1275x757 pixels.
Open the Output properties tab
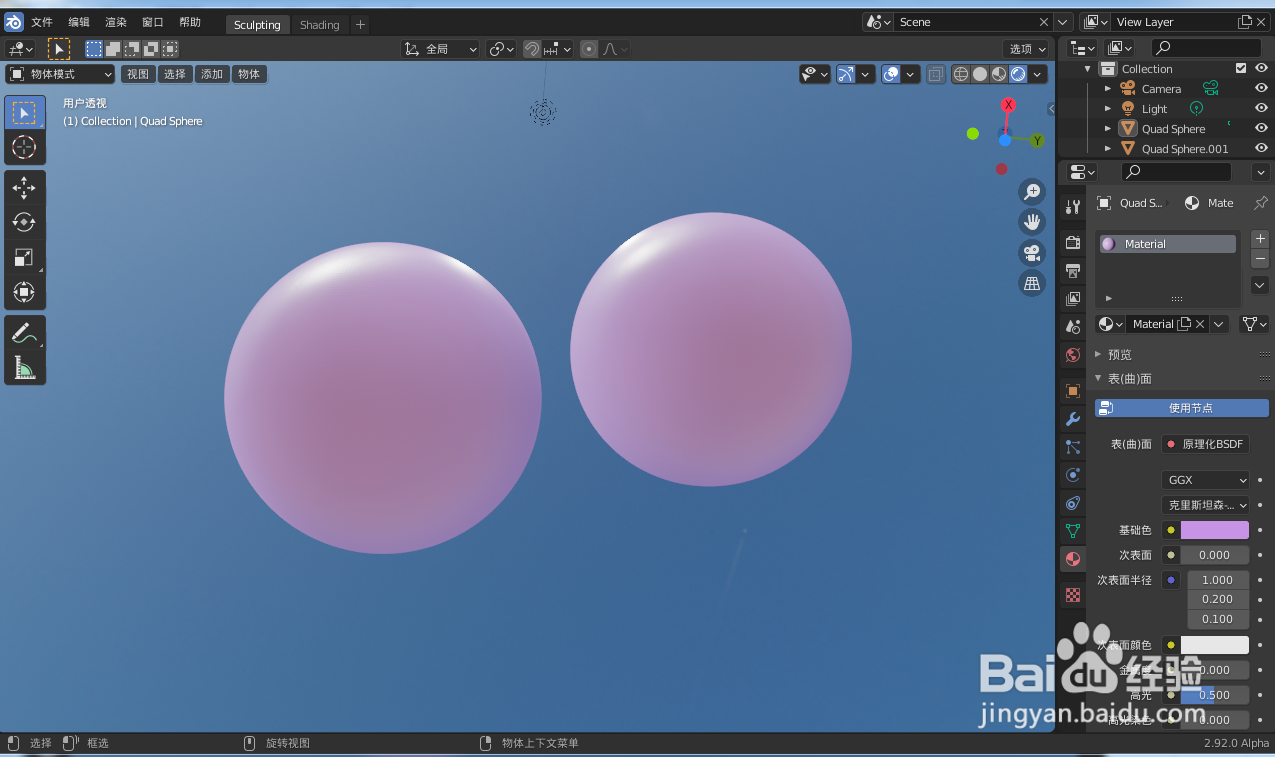coord(1073,270)
